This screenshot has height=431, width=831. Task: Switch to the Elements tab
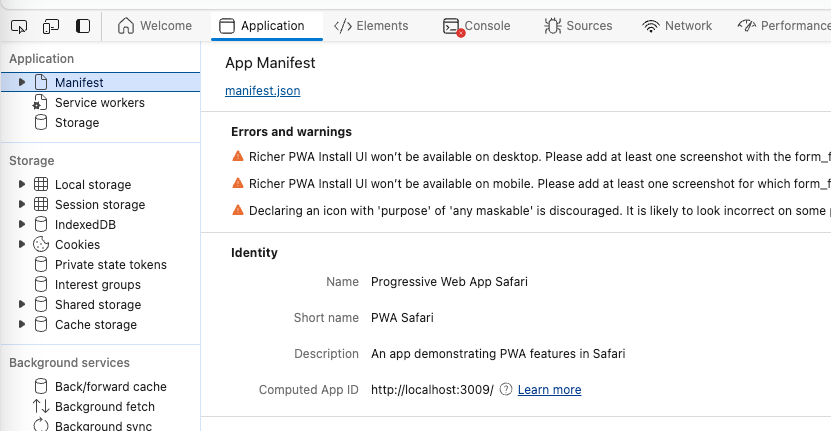(x=371, y=26)
